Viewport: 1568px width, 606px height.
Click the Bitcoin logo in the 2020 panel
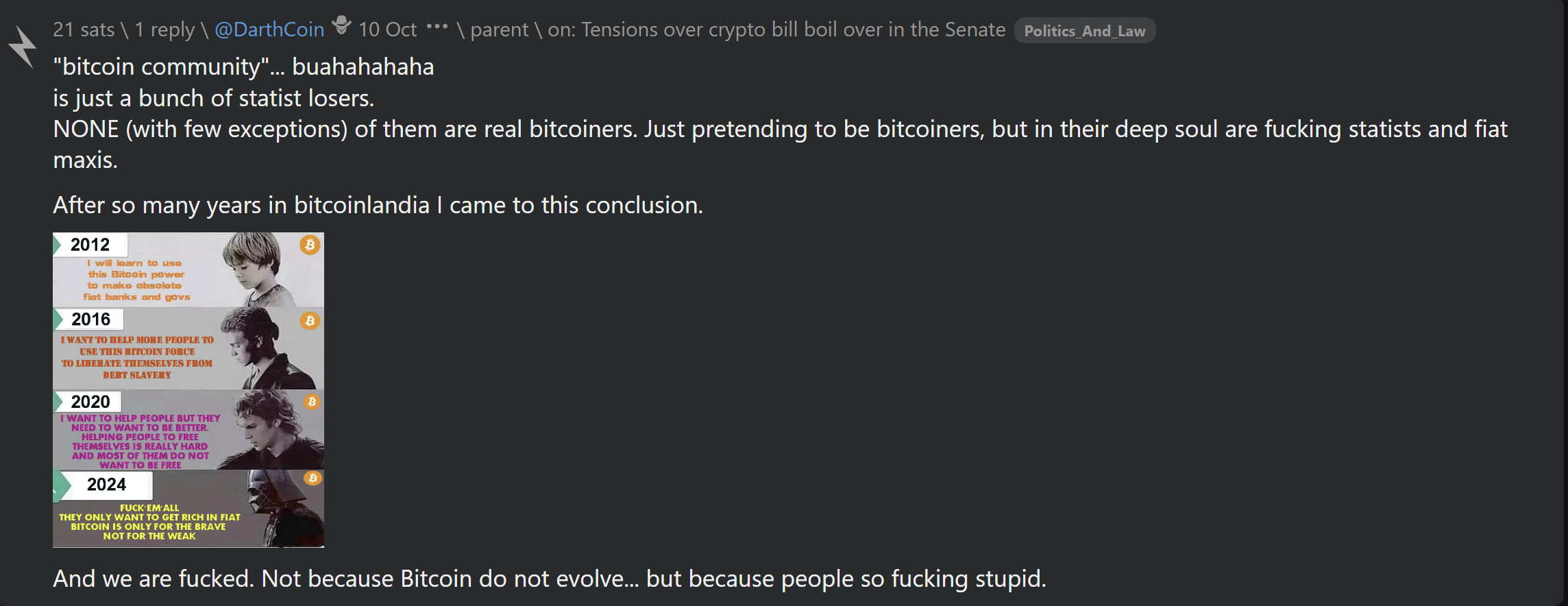[x=312, y=402]
